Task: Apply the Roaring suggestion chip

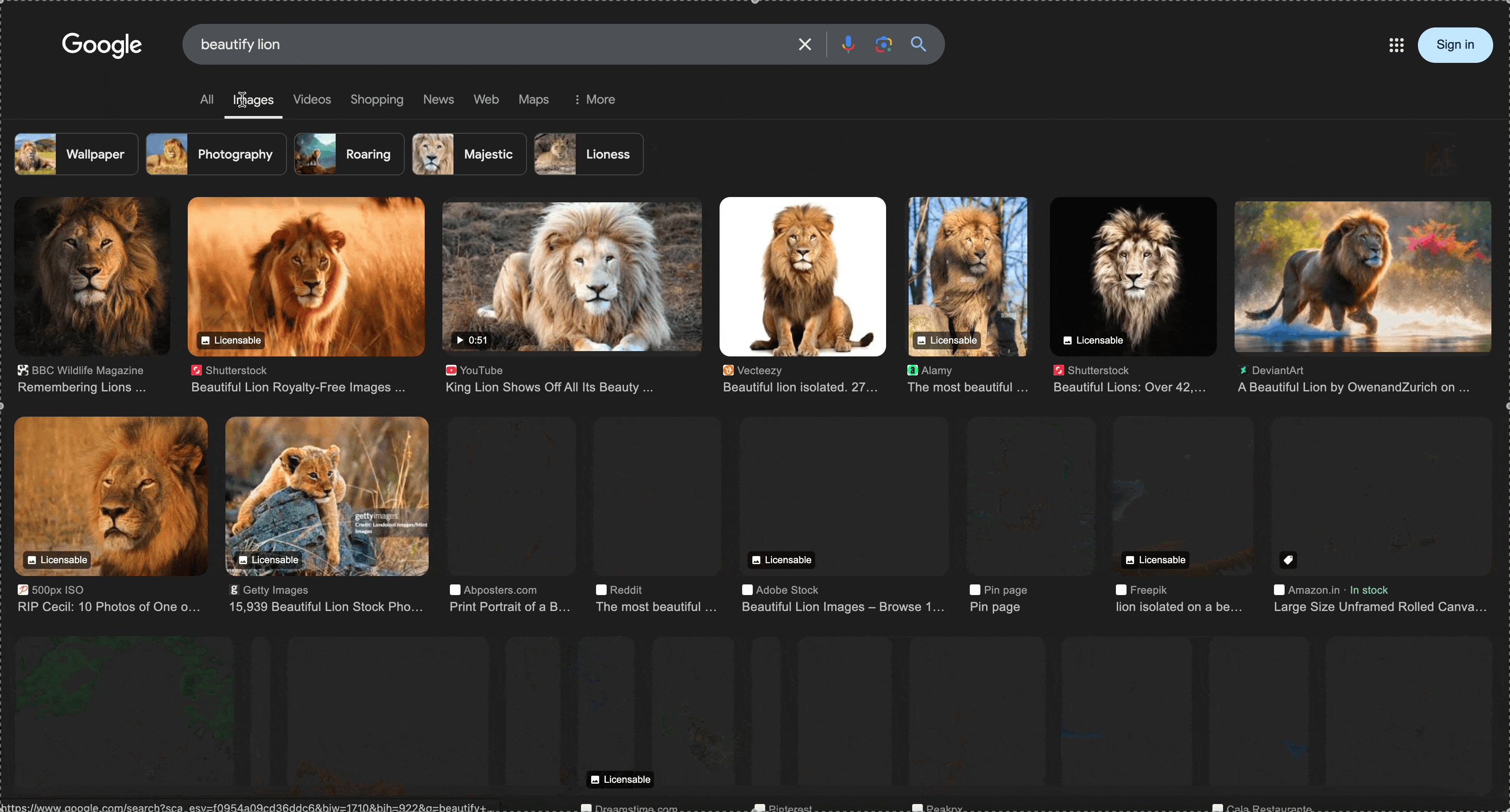Action: click(x=349, y=154)
